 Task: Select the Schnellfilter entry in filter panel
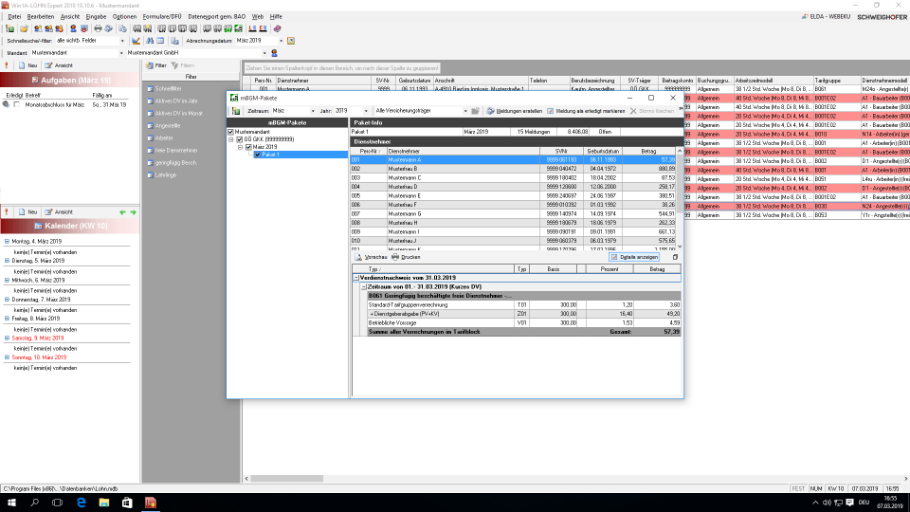click(x=168, y=89)
